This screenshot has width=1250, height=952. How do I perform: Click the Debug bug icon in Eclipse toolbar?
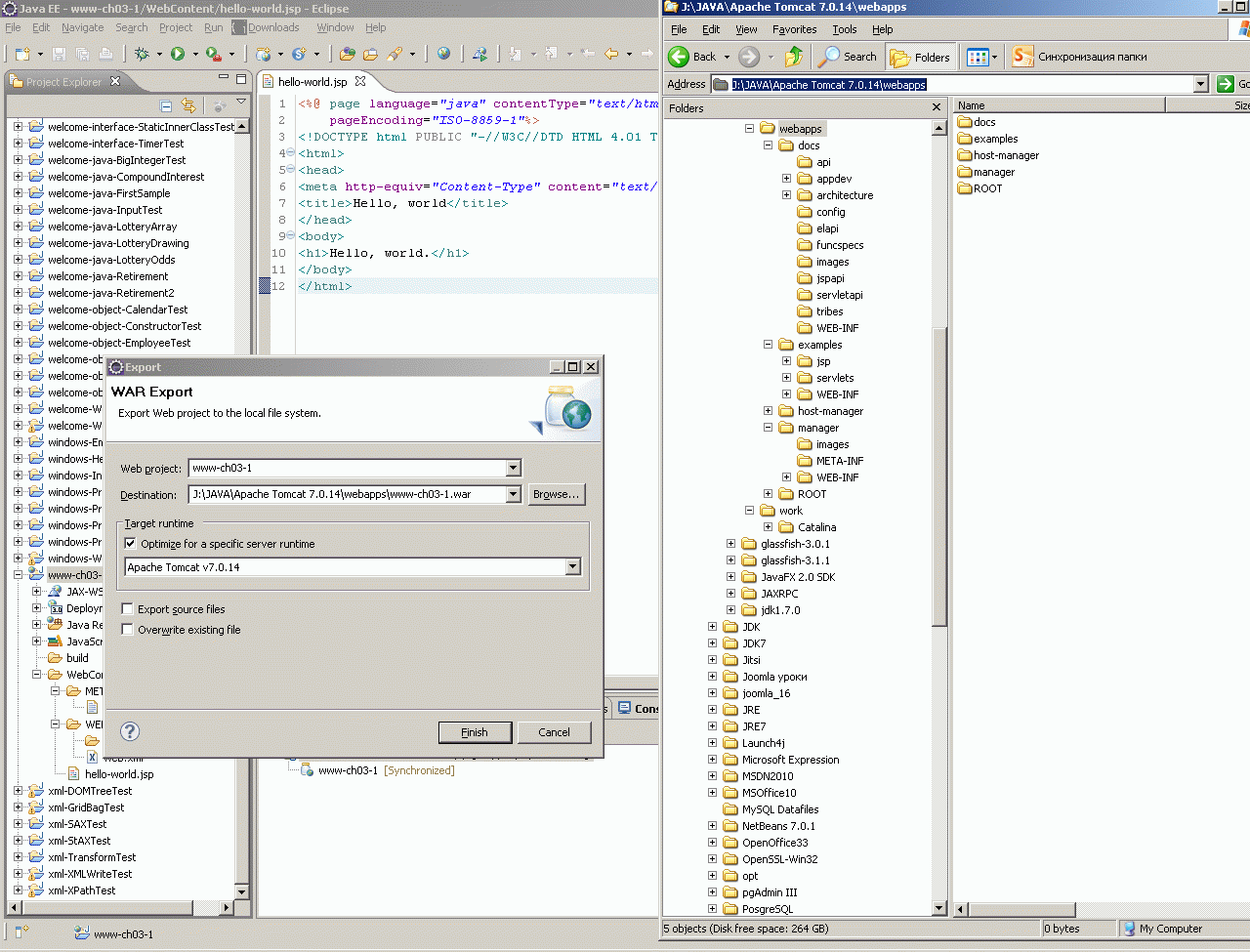(143, 54)
